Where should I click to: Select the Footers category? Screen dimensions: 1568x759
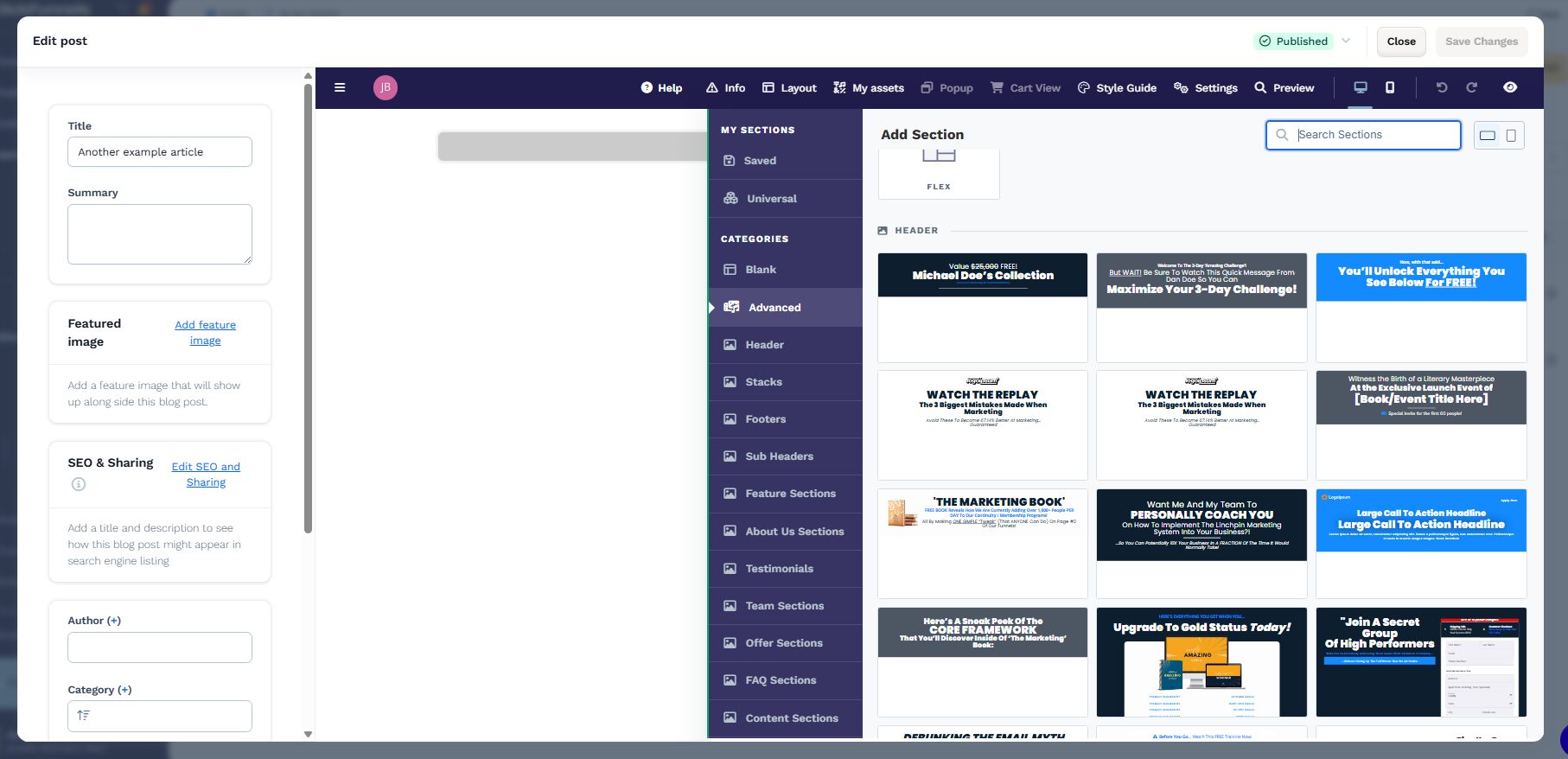coord(786,419)
